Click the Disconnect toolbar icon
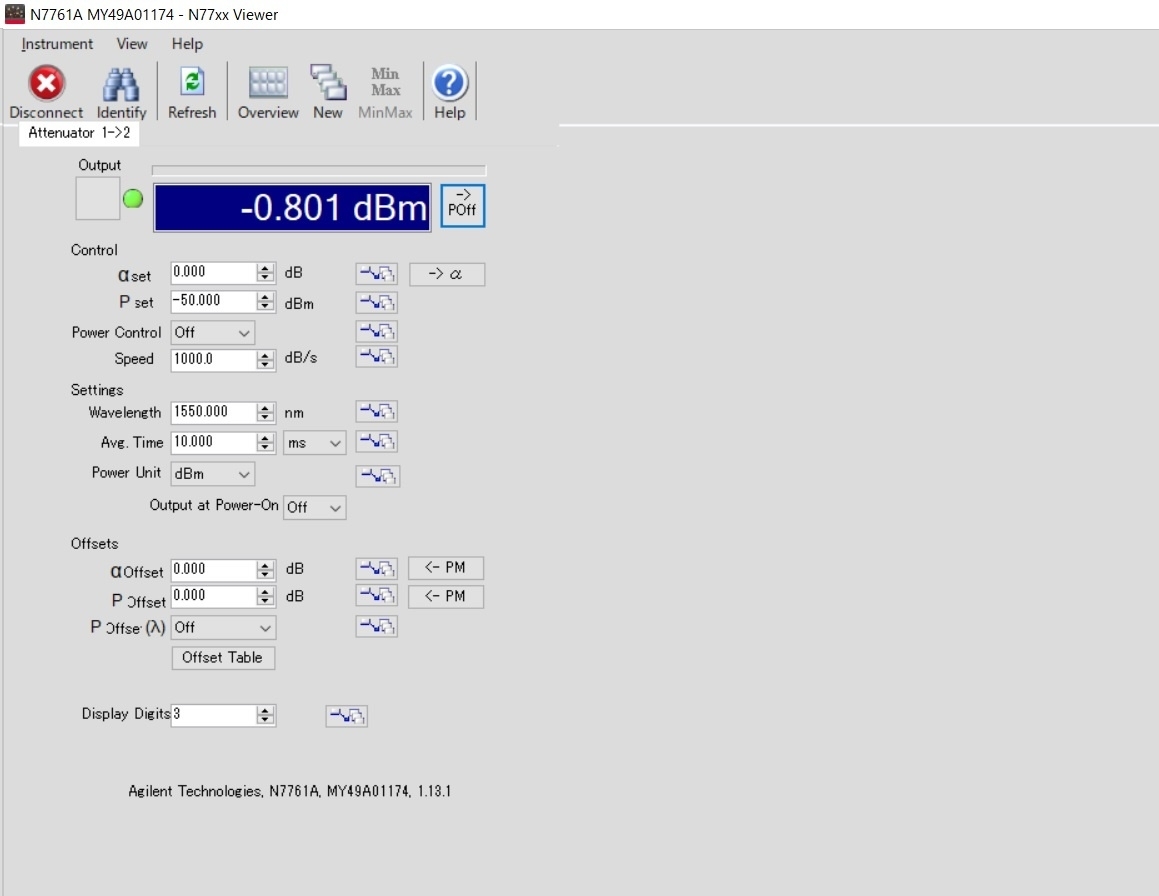The image size is (1159, 896). [x=46, y=84]
